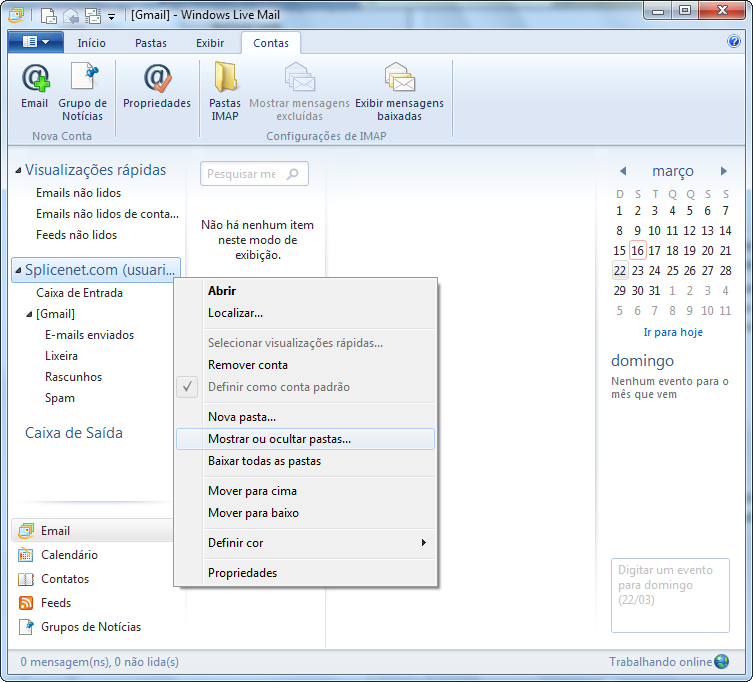The width and height of the screenshot is (753, 682).
Task: Open the blue application menu button
Action: tap(36, 42)
